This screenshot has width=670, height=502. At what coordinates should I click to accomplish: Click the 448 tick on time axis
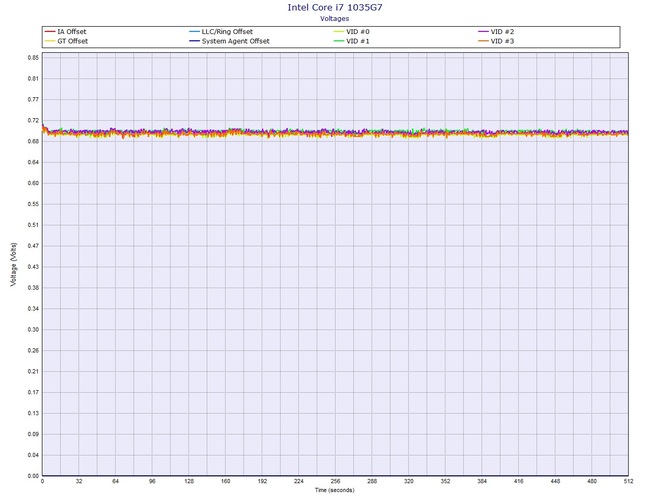click(555, 481)
